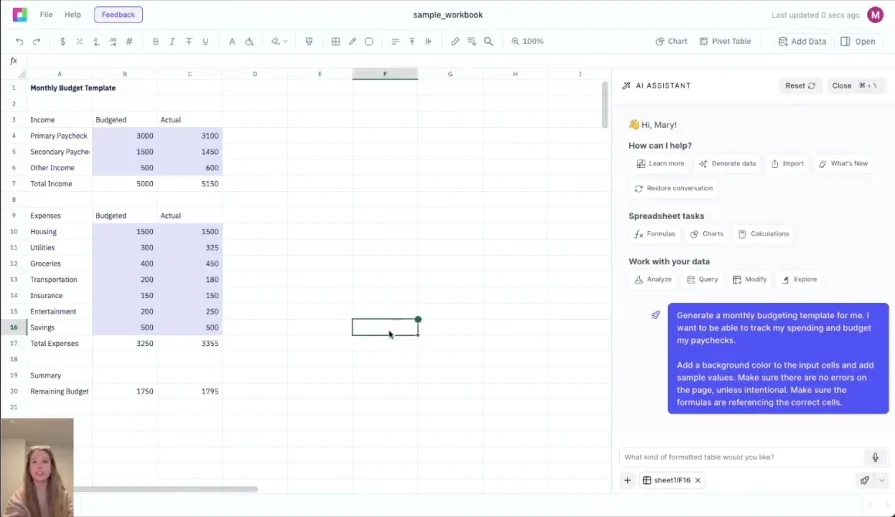Click the horizontal scrollbar of the sheet
Screen dimensions: 895x517
[x=166, y=489]
